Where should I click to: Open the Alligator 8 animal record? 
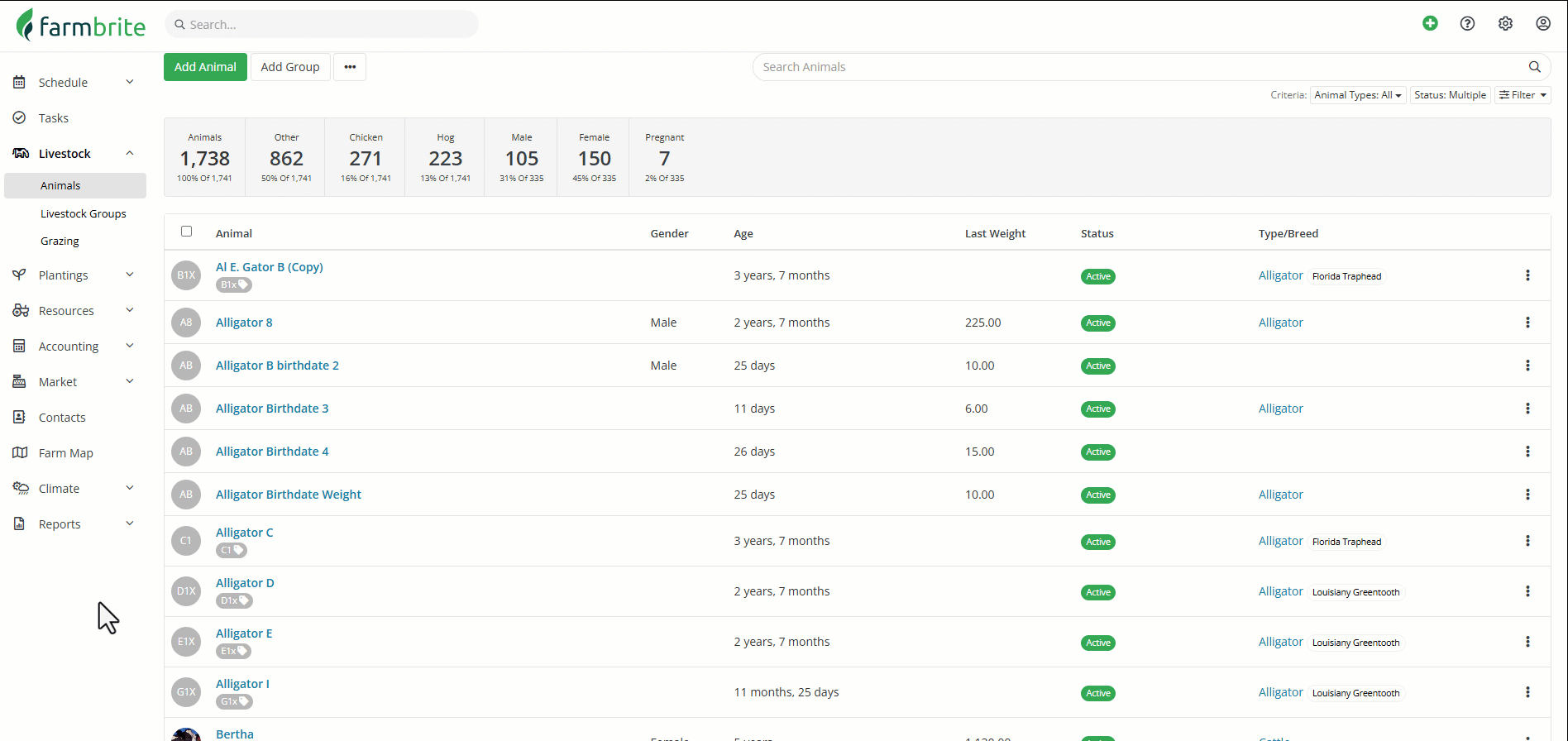[x=244, y=323]
